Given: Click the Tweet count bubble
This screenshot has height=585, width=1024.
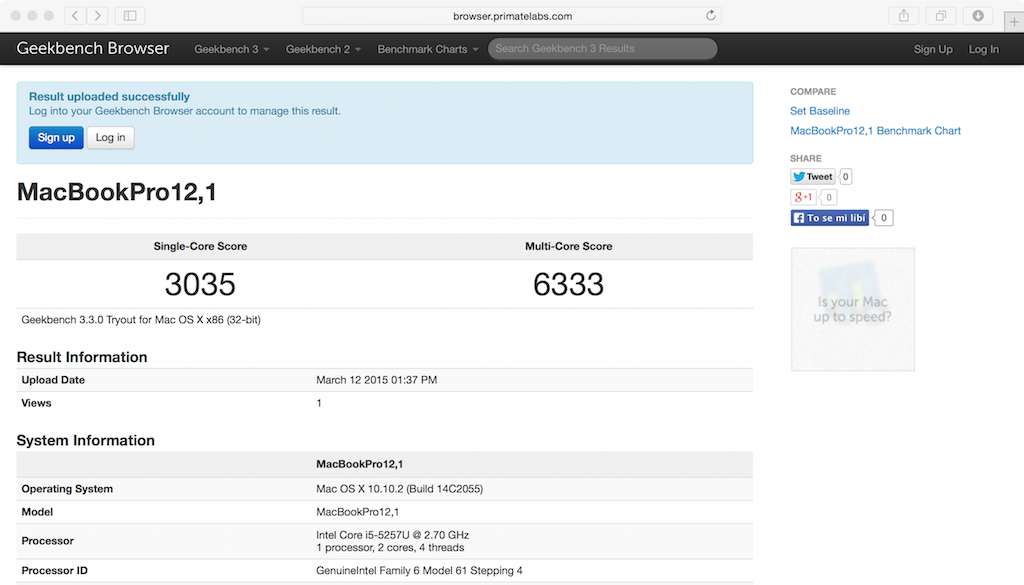Looking at the screenshot, I should [845, 177].
